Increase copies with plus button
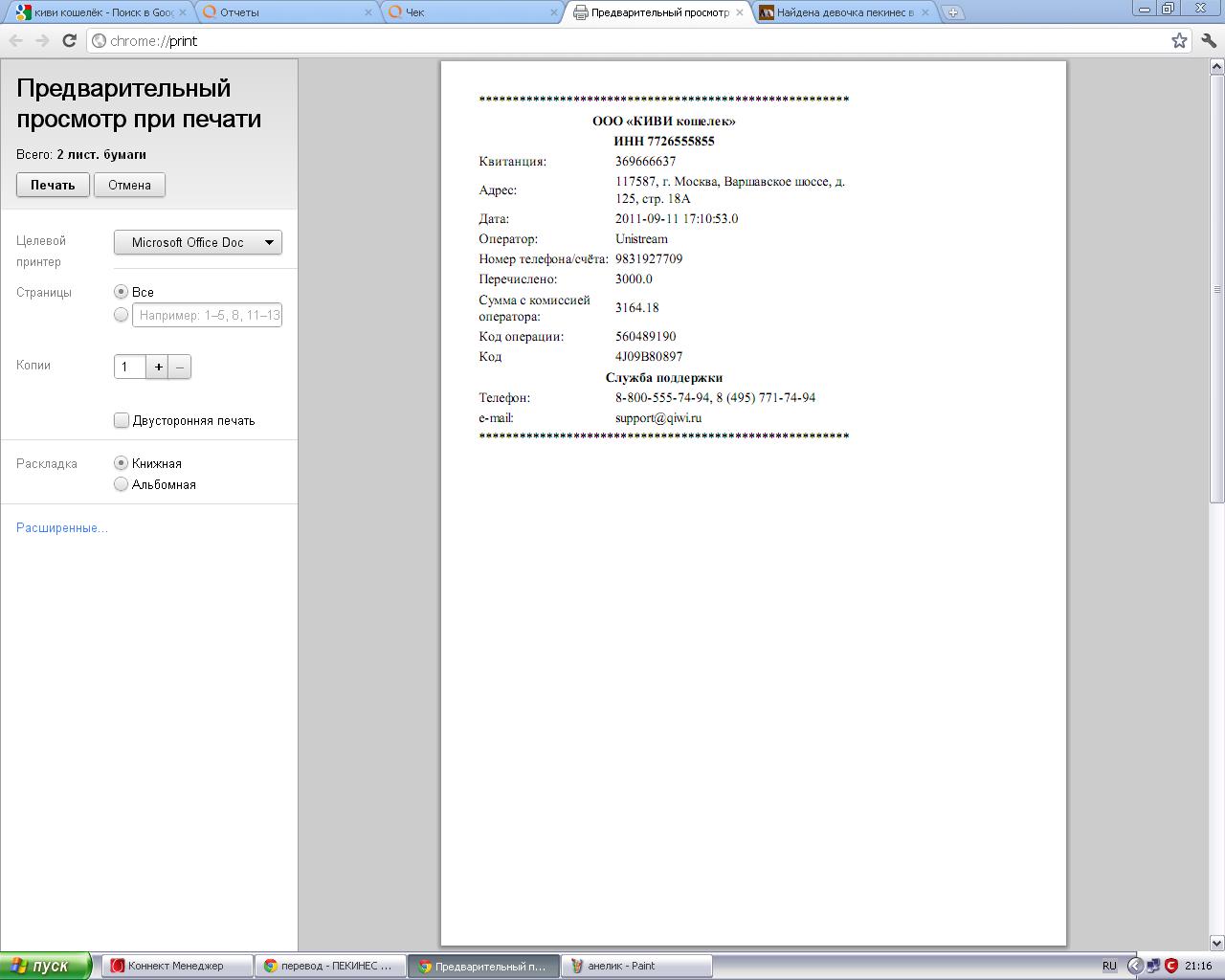This screenshot has width=1225, height=980. [x=157, y=367]
